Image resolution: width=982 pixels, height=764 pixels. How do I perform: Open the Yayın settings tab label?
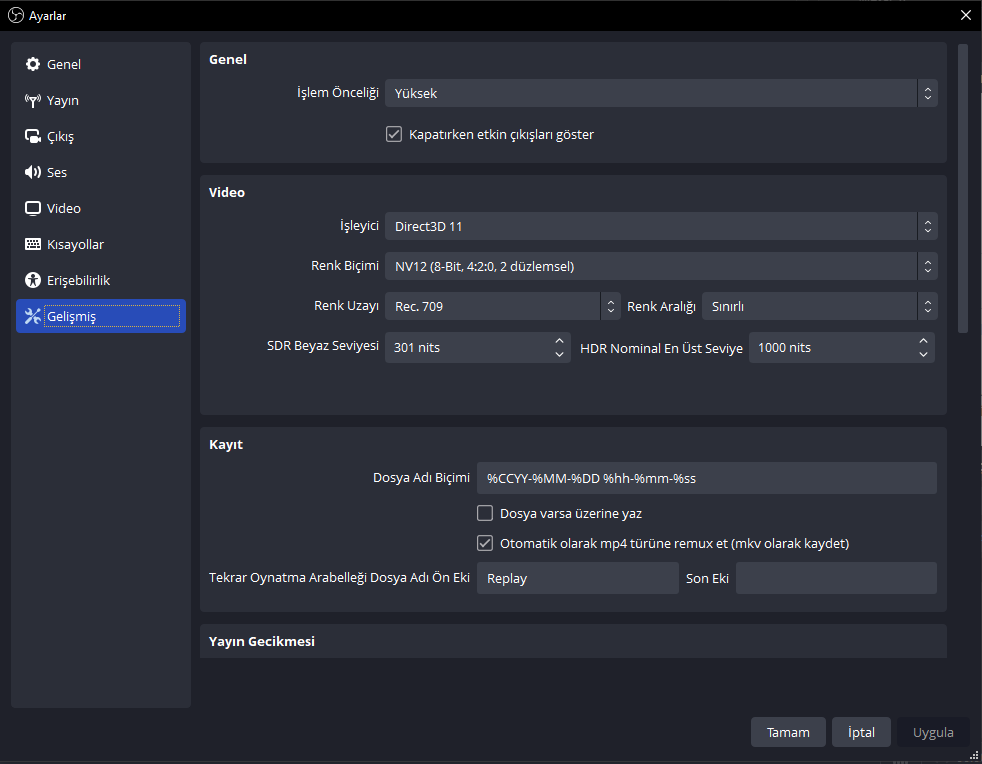[63, 101]
